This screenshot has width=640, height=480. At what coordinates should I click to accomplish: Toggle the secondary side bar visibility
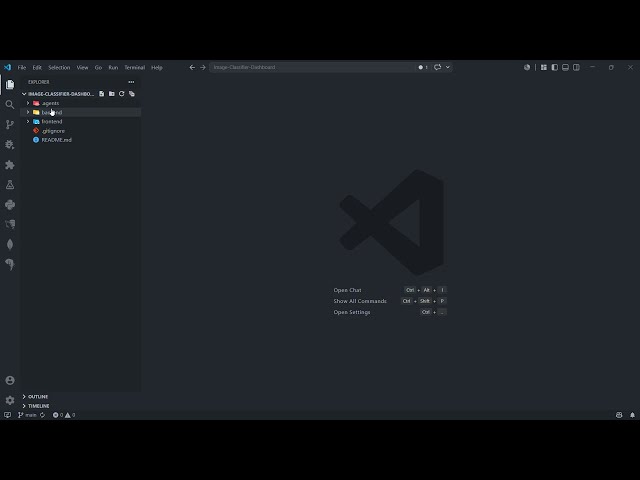point(576,67)
